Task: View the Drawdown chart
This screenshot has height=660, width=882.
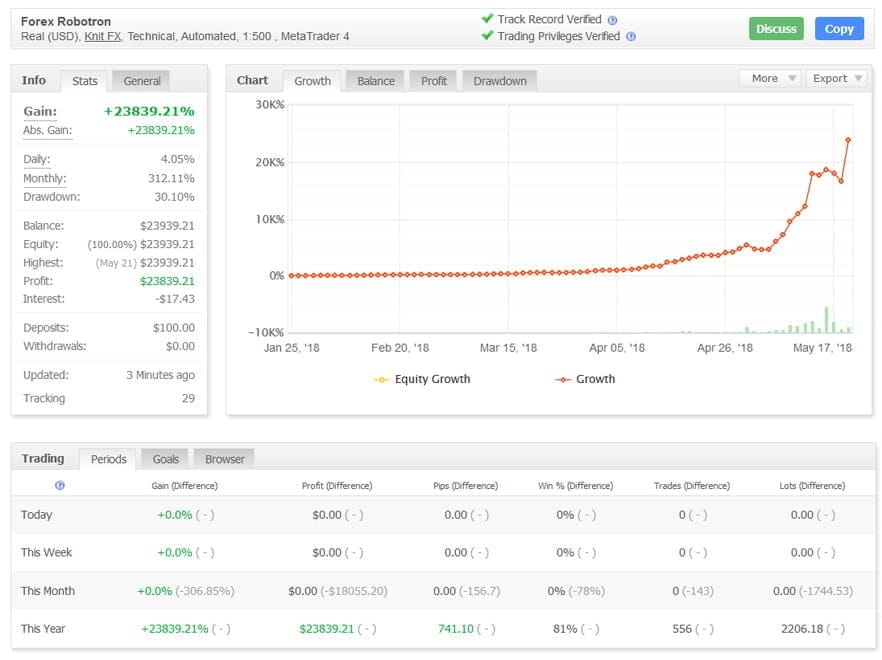Action: click(x=500, y=81)
